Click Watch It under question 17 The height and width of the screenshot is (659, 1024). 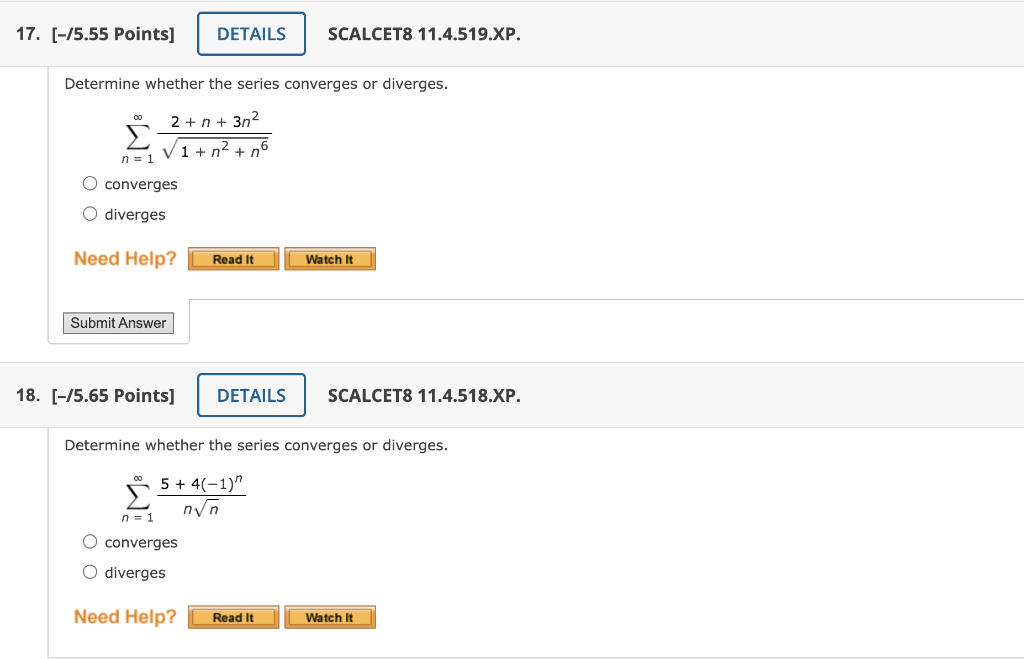click(330, 258)
